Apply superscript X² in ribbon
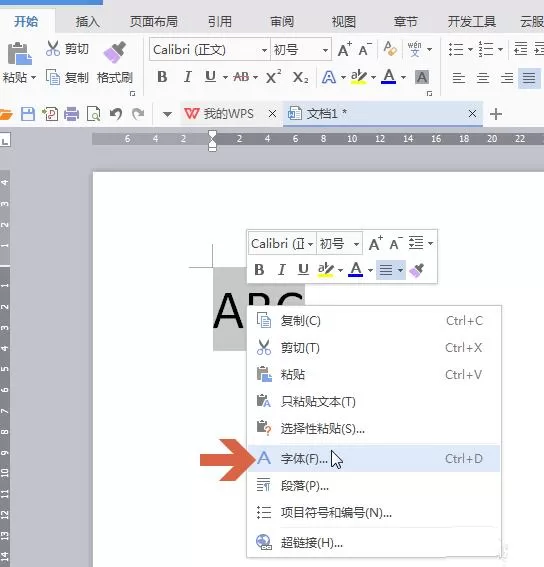The width and height of the screenshot is (544, 567). 273,77
